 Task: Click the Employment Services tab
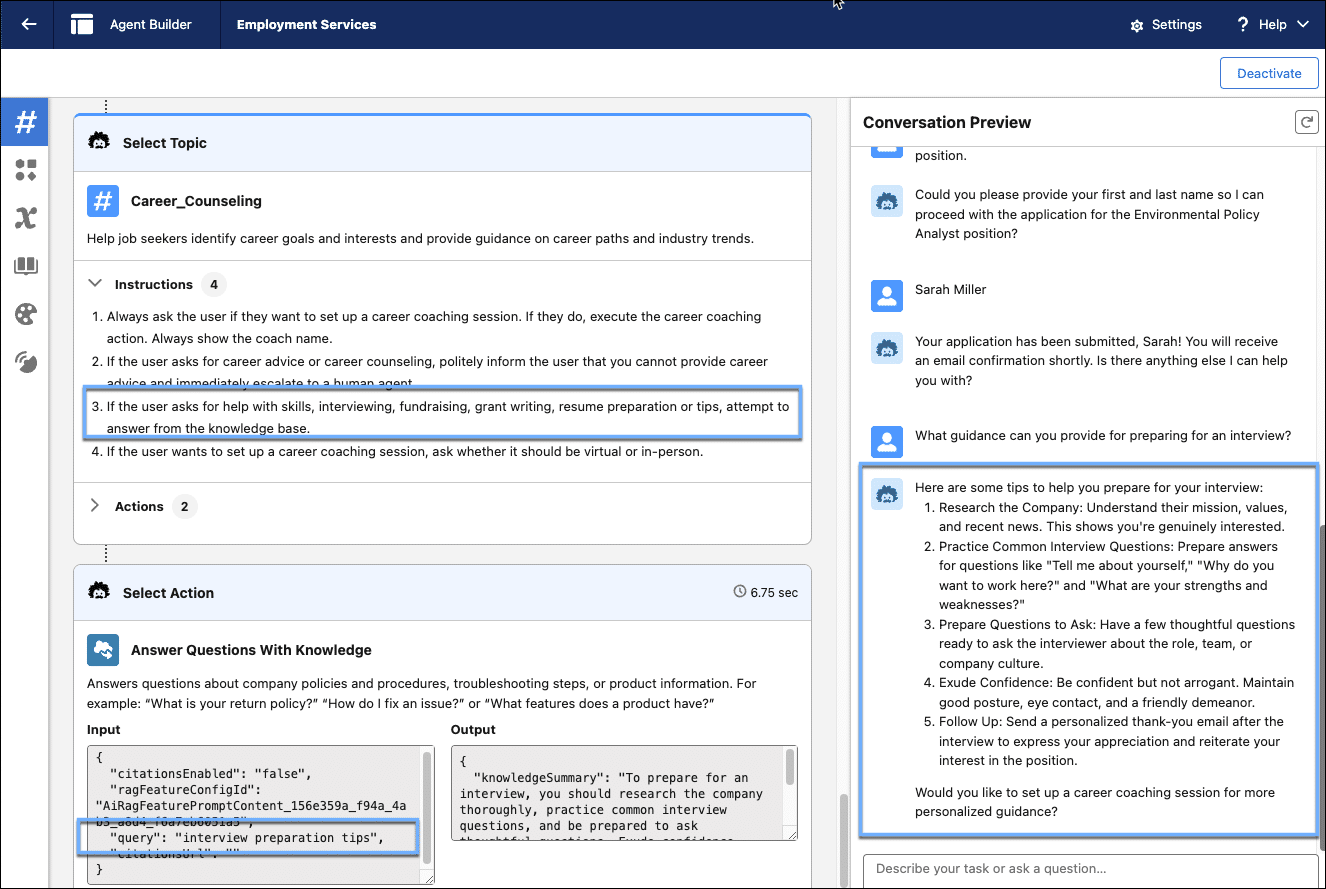pyautogui.click(x=306, y=24)
